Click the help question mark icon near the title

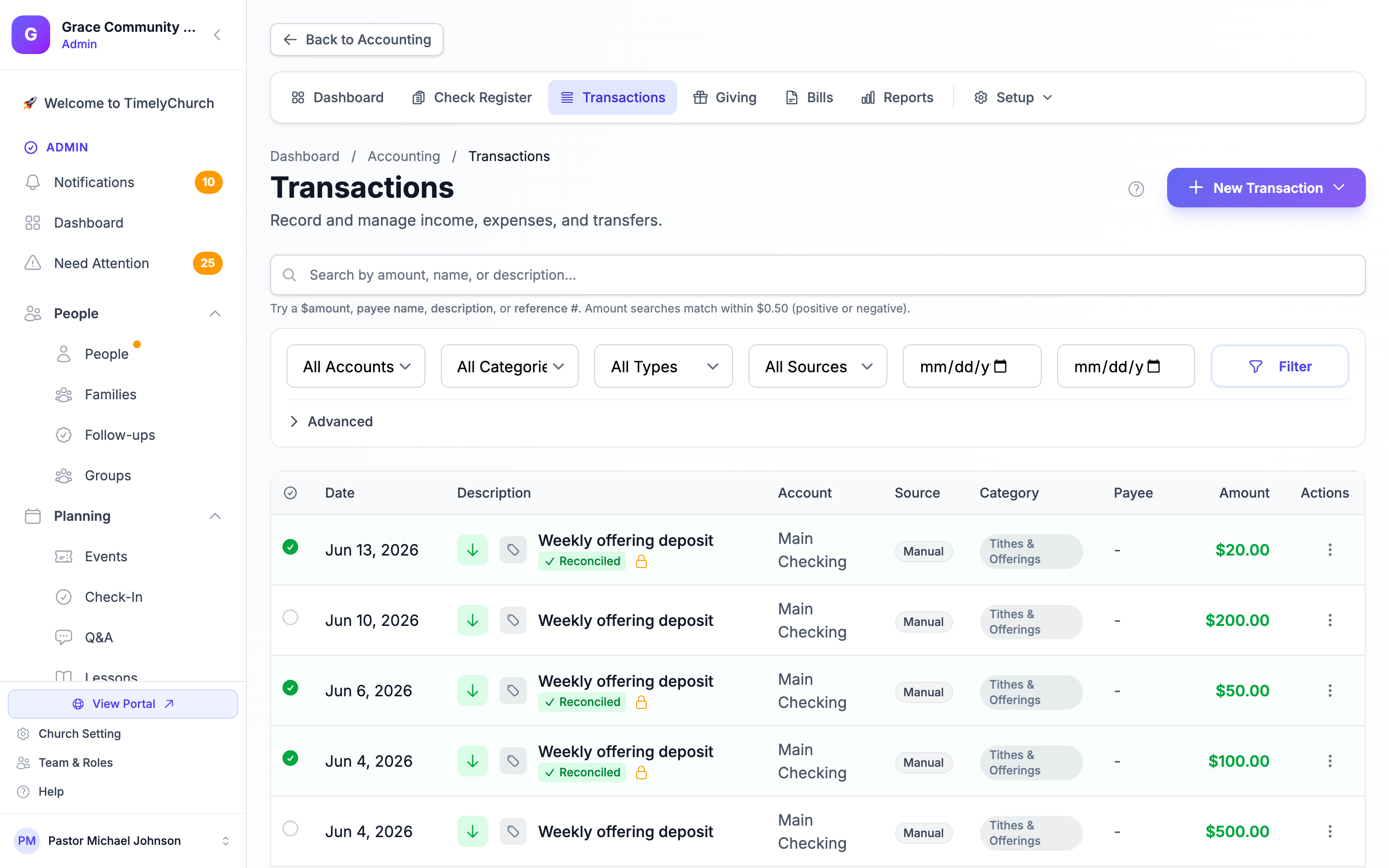pos(1136,188)
